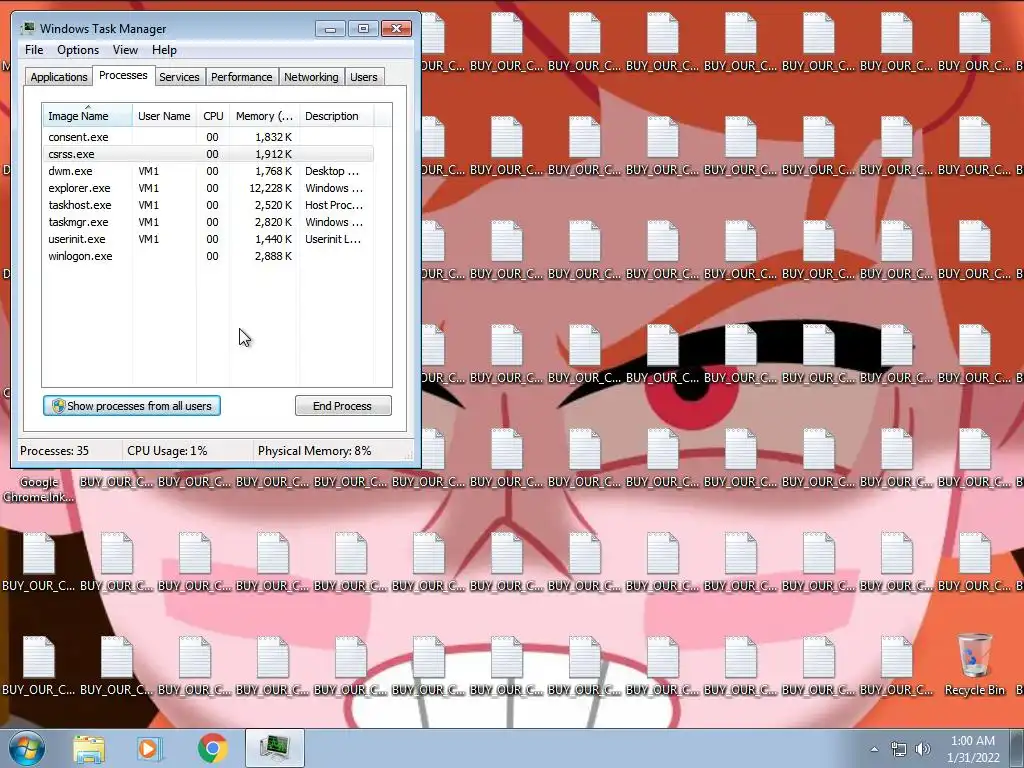Sort by CPU column header
This screenshot has width=1024, height=768.
click(213, 116)
